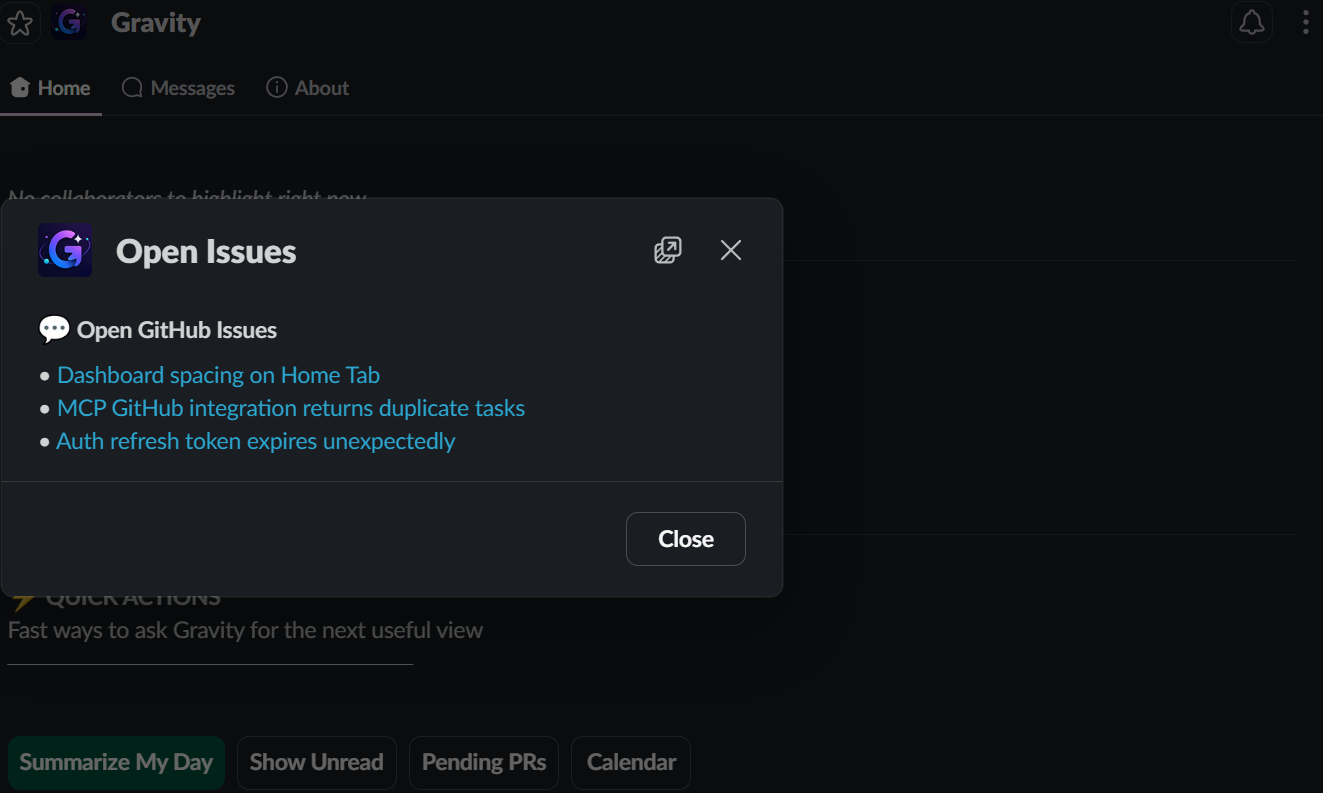Click the Summarize My Day button
The height and width of the screenshot is (793, 1323).
click(x=116, y=763)
